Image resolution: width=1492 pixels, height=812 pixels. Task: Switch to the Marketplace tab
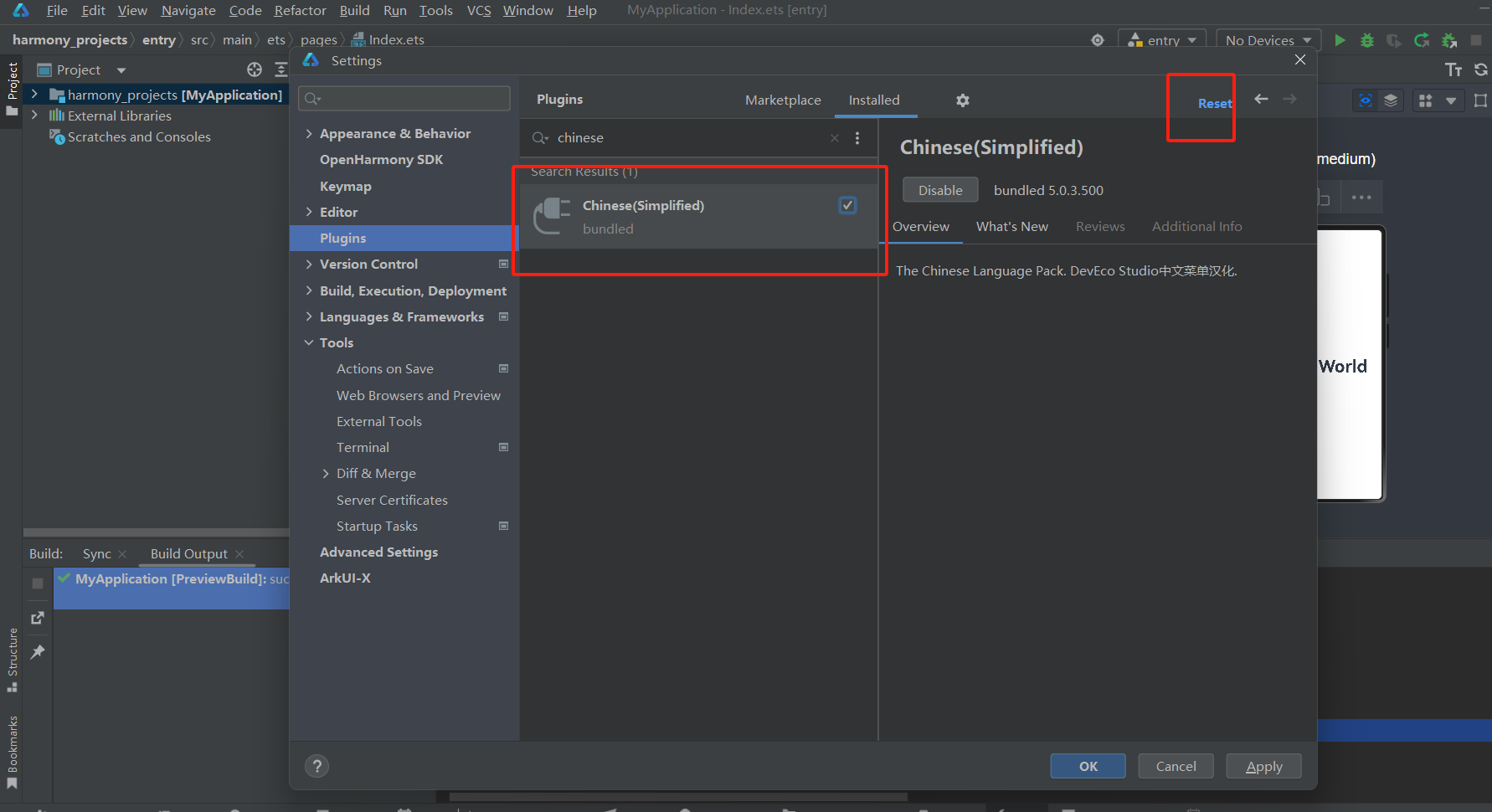point(783,99)
